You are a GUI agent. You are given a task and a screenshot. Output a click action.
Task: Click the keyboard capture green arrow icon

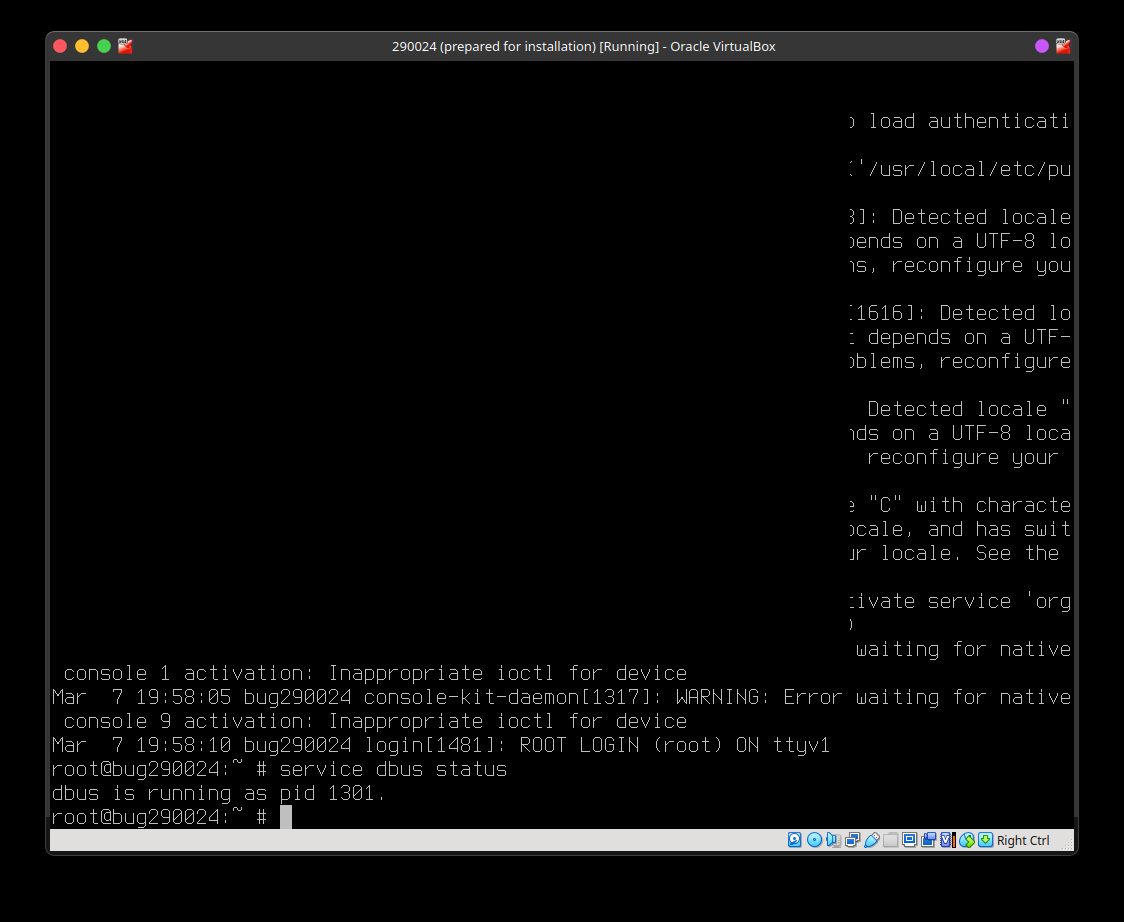[x=985, y=840]
